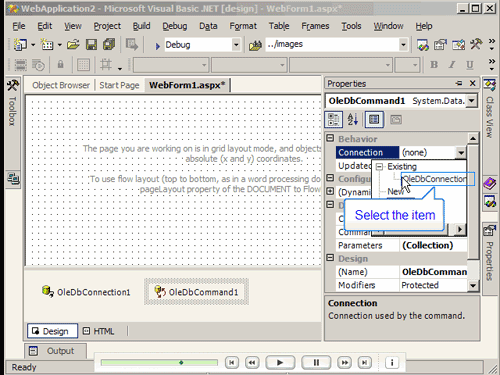
Task: Expand the (Dynamic Properties) row
Action: tap(330, 191)
